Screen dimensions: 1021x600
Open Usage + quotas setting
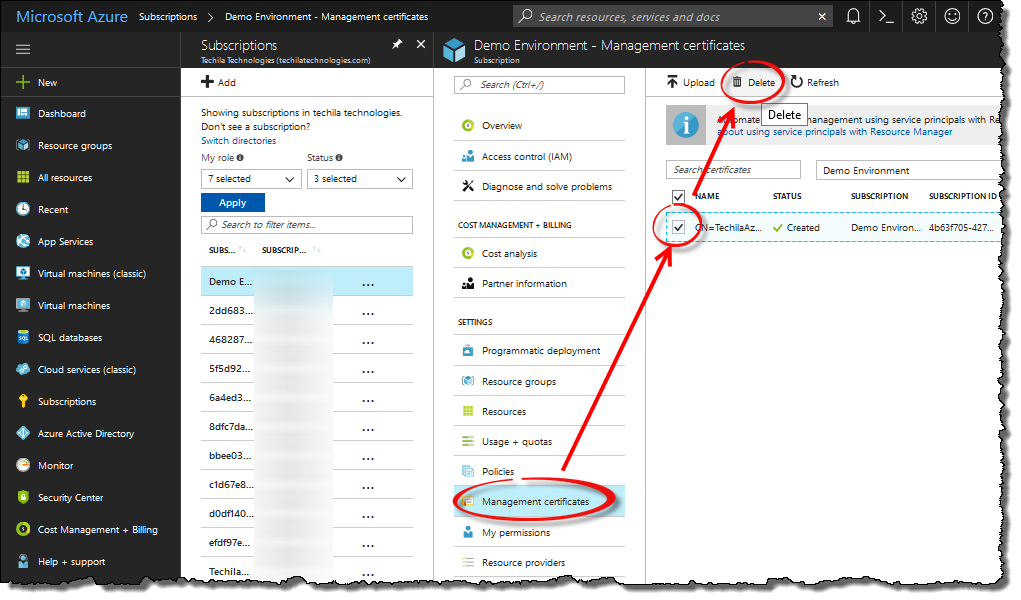click(x=539, y=442)
